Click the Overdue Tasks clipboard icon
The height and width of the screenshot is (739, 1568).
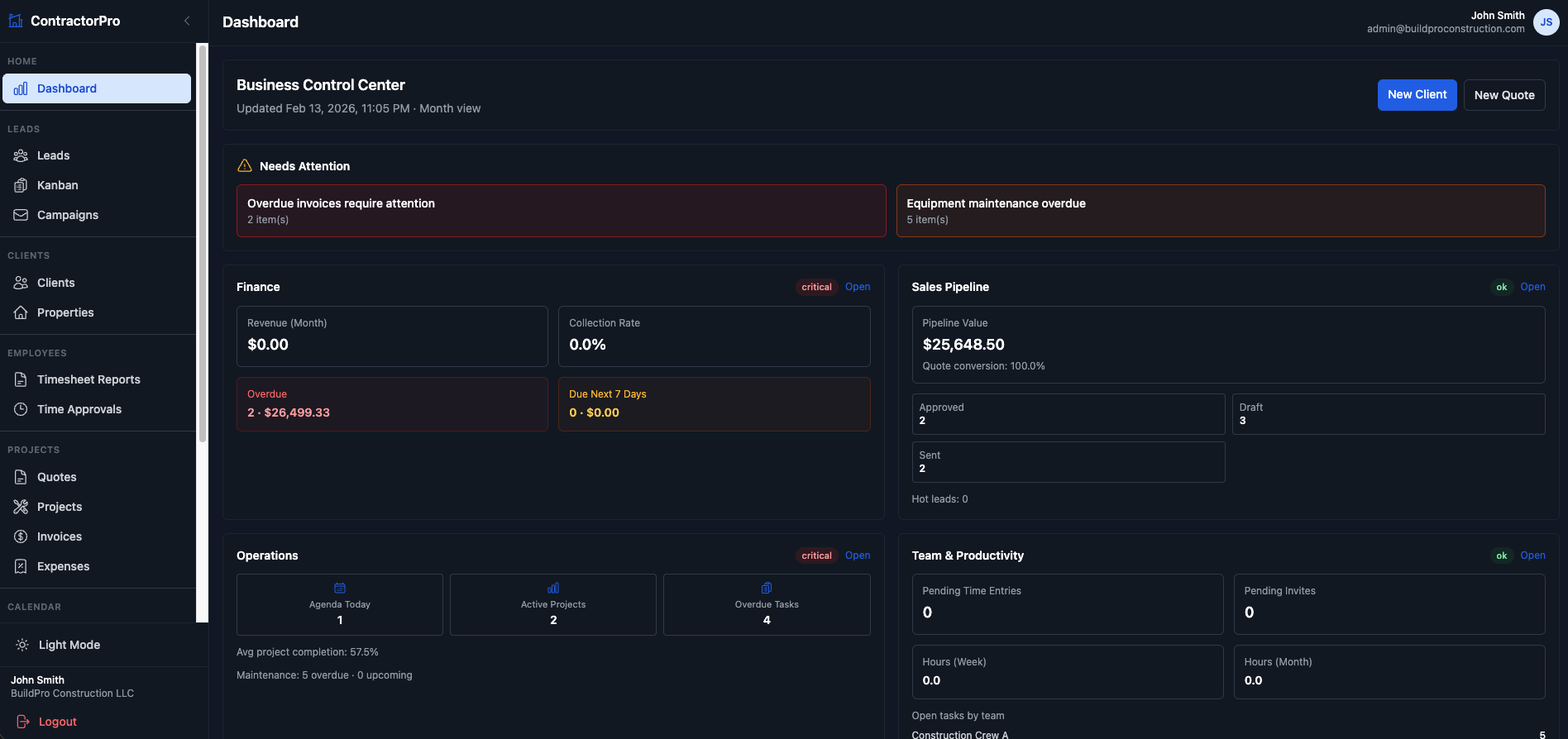pyautogui.click(x=767, y=588)
